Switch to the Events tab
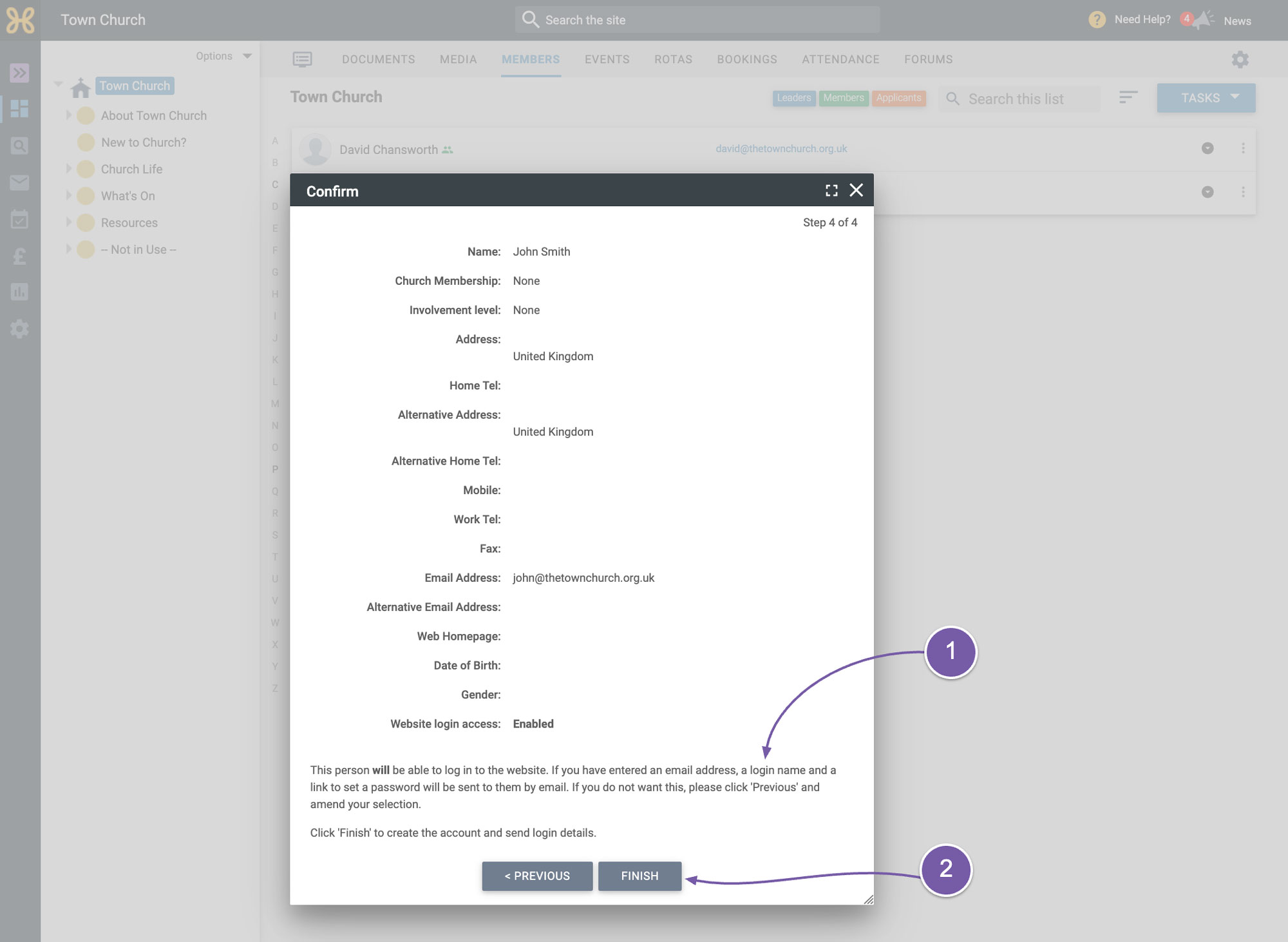 click(x=607, y=59)
